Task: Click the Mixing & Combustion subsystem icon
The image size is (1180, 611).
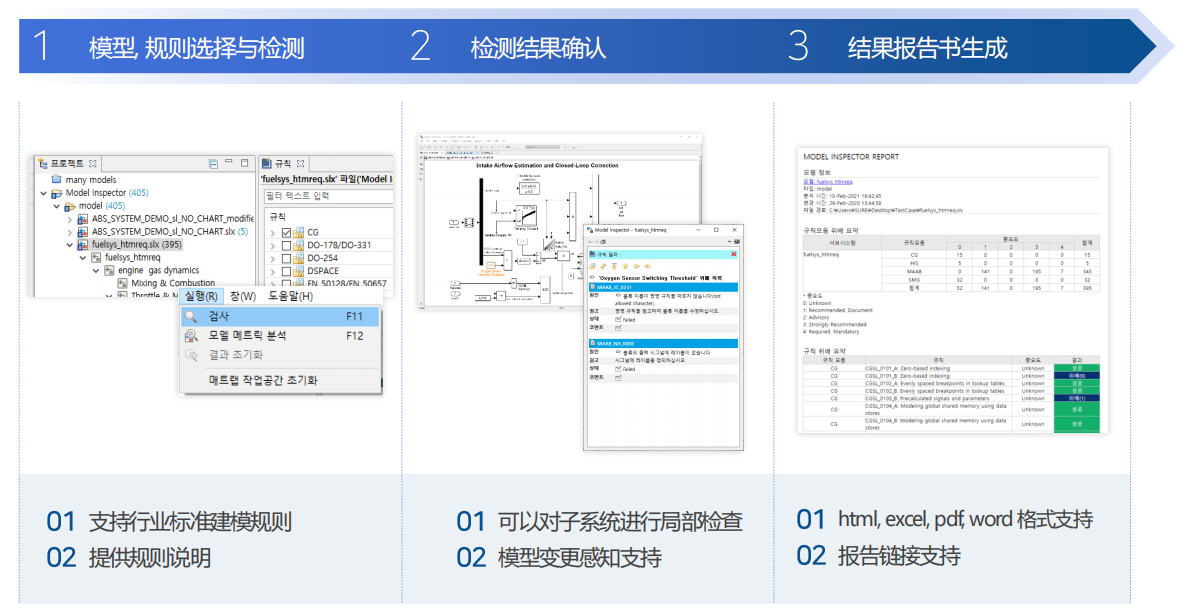Action: pyautogui.click(x=122, y=283)
